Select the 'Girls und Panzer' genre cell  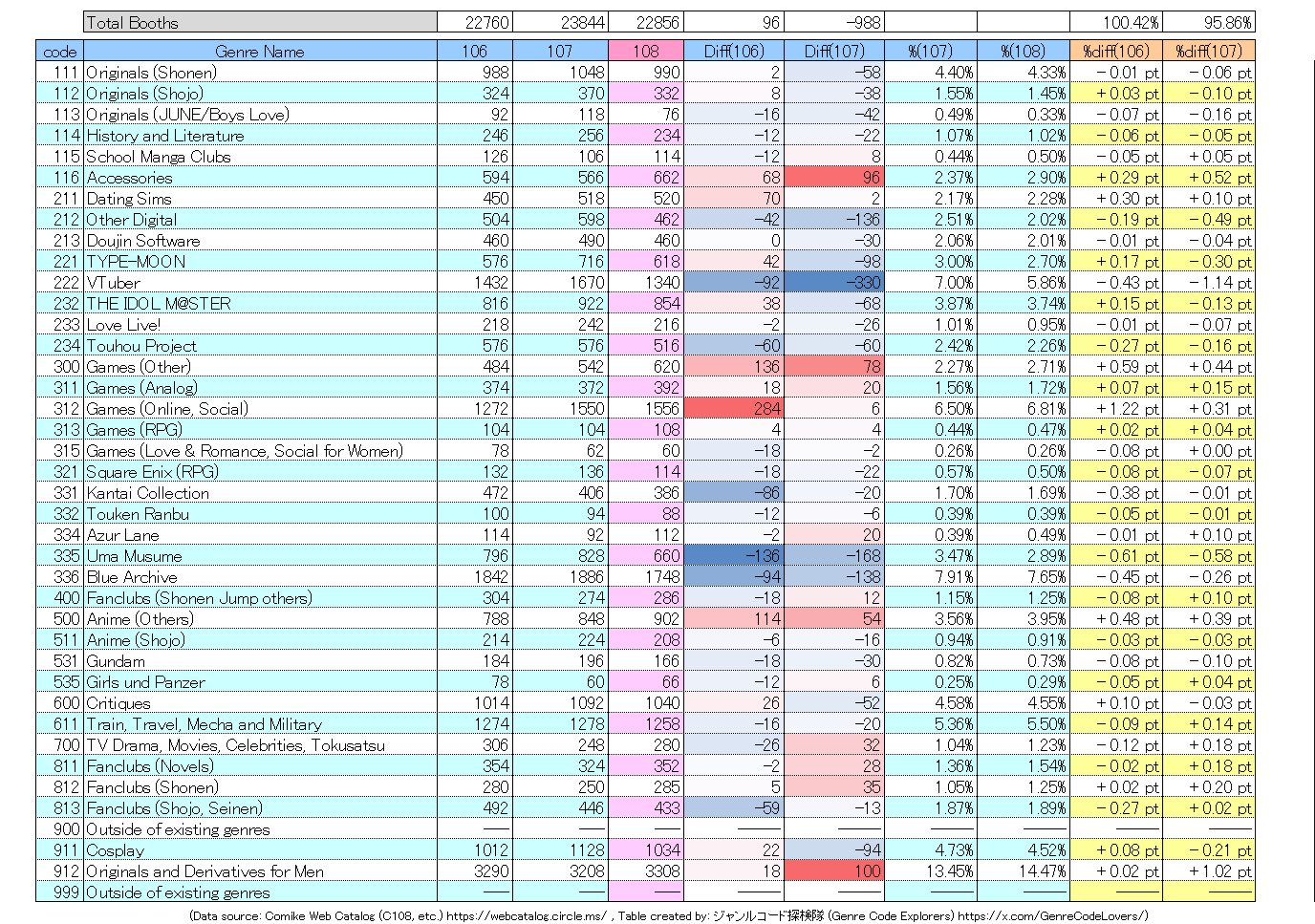[260, 682]
